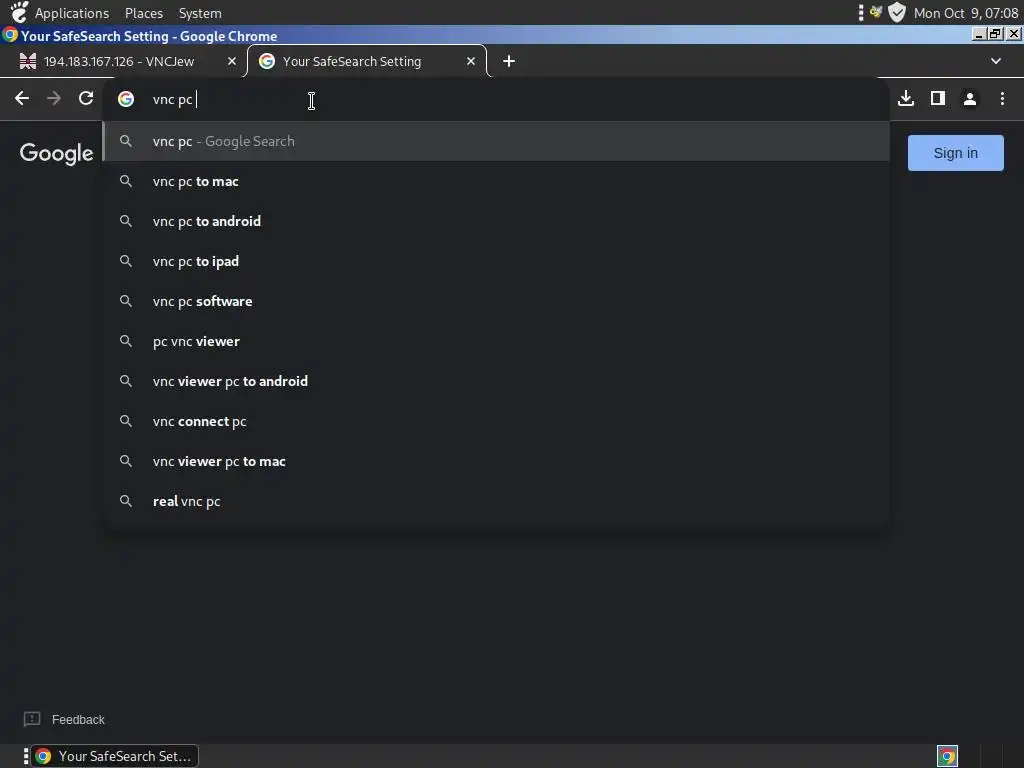
Task: Click the Google favicon on the SafeSearch tab
Action: (266, 61)
